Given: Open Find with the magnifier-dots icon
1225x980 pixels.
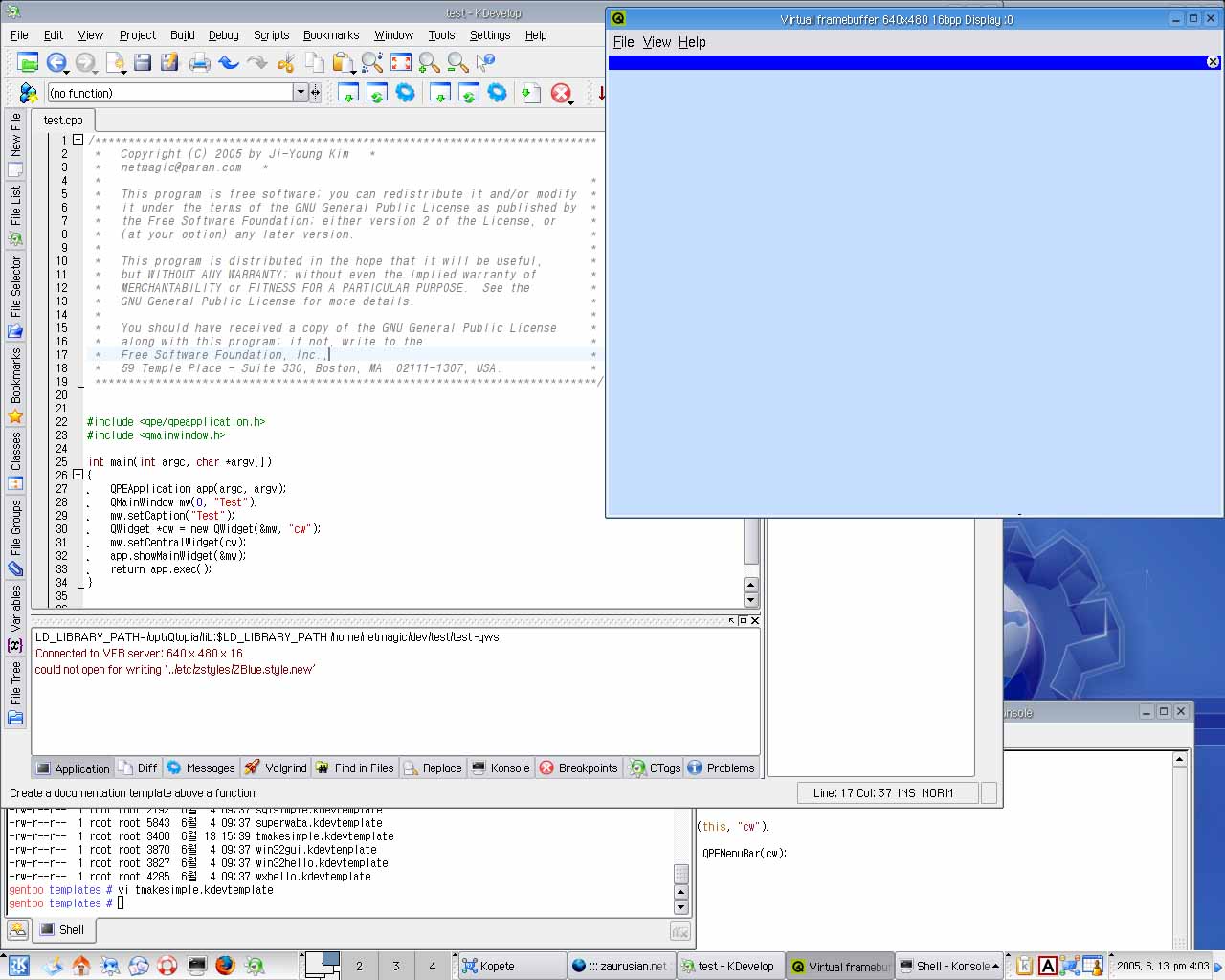Looking at the screenshot, I should click(371, 62).
